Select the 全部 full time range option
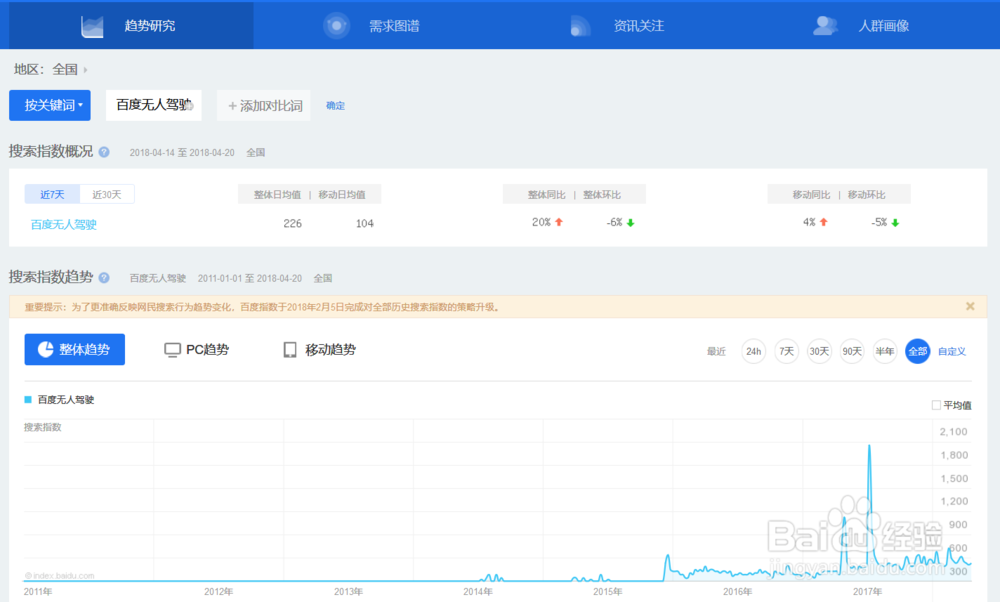Screen dimensions: 1000x602 click(x=917, y=351)
